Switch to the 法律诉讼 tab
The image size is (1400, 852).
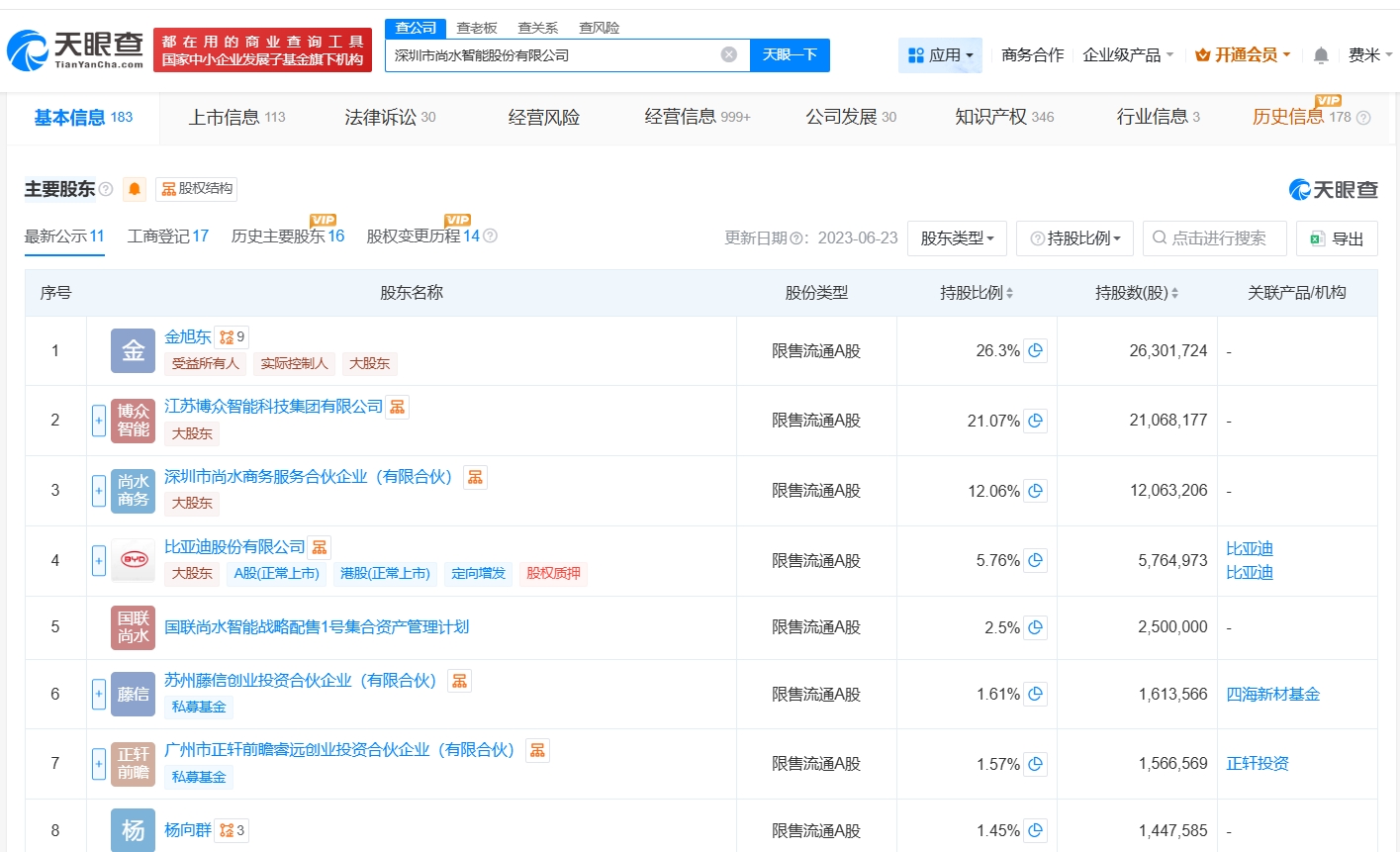coord(390,118)
